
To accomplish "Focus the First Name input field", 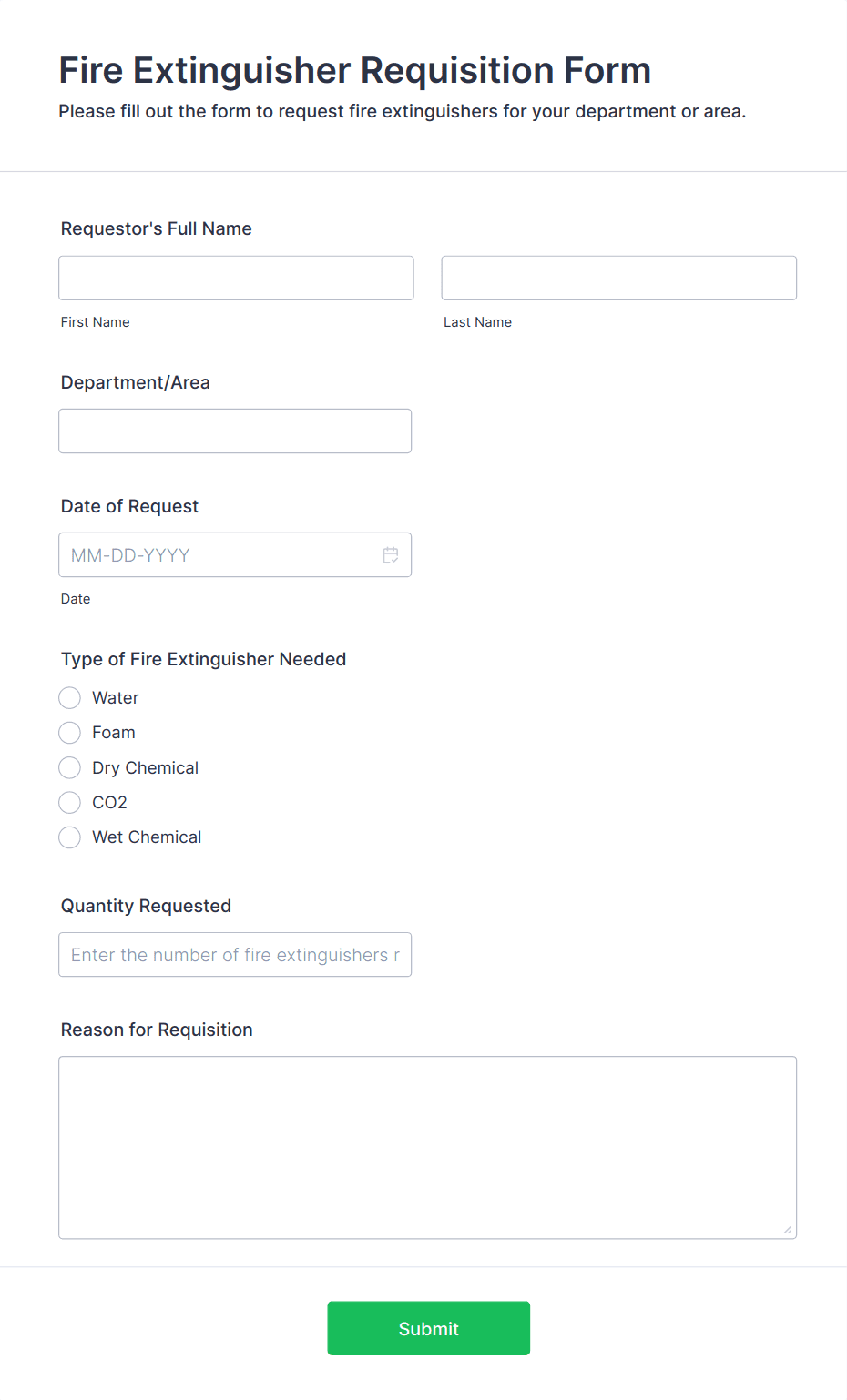I will pos(236,278).
